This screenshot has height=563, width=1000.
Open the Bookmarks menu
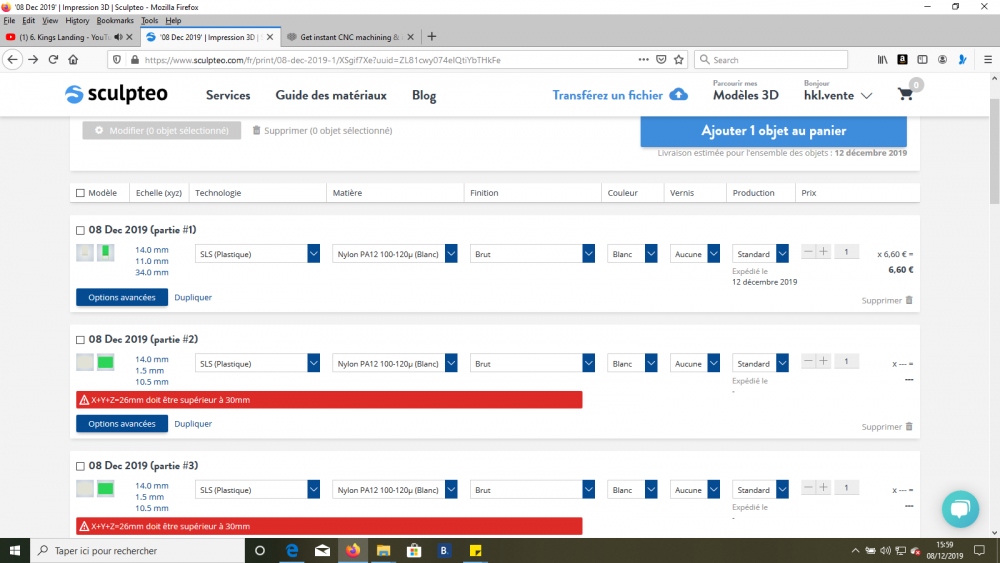115,20
